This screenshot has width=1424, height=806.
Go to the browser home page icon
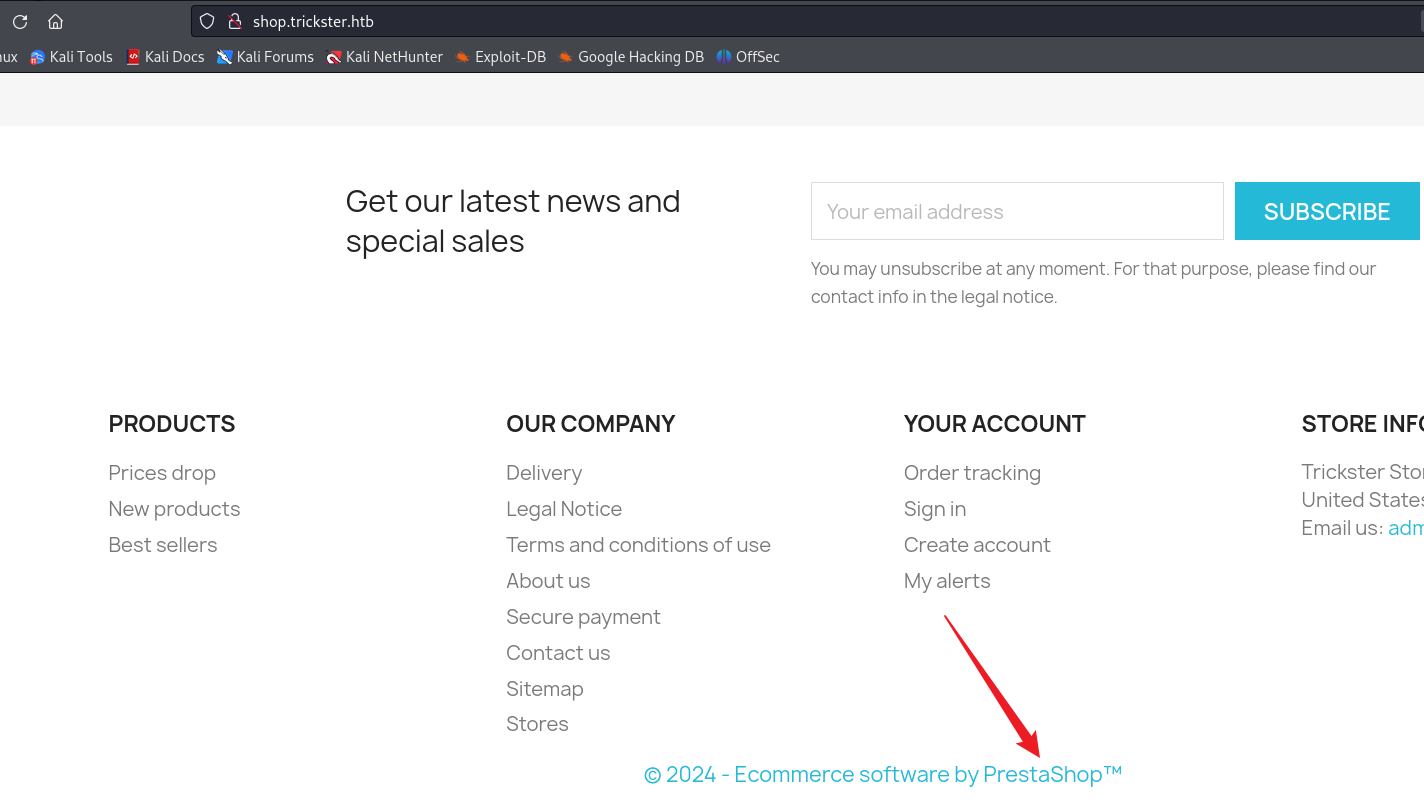[x=56, y=21]
